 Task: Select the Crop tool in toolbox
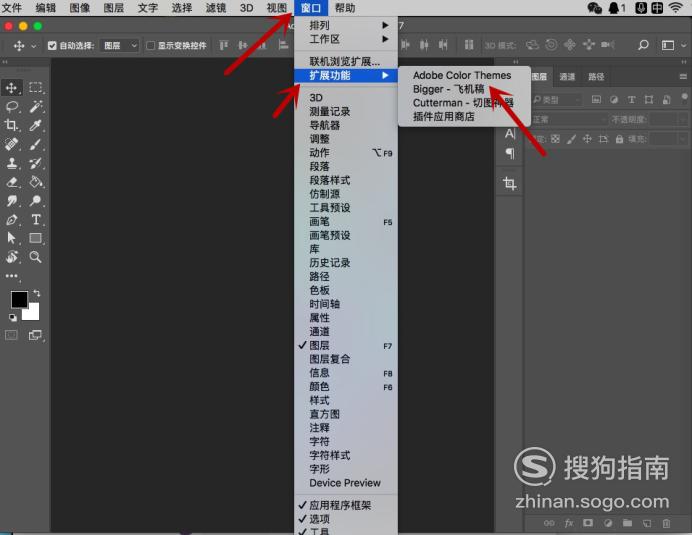(11, 125)
